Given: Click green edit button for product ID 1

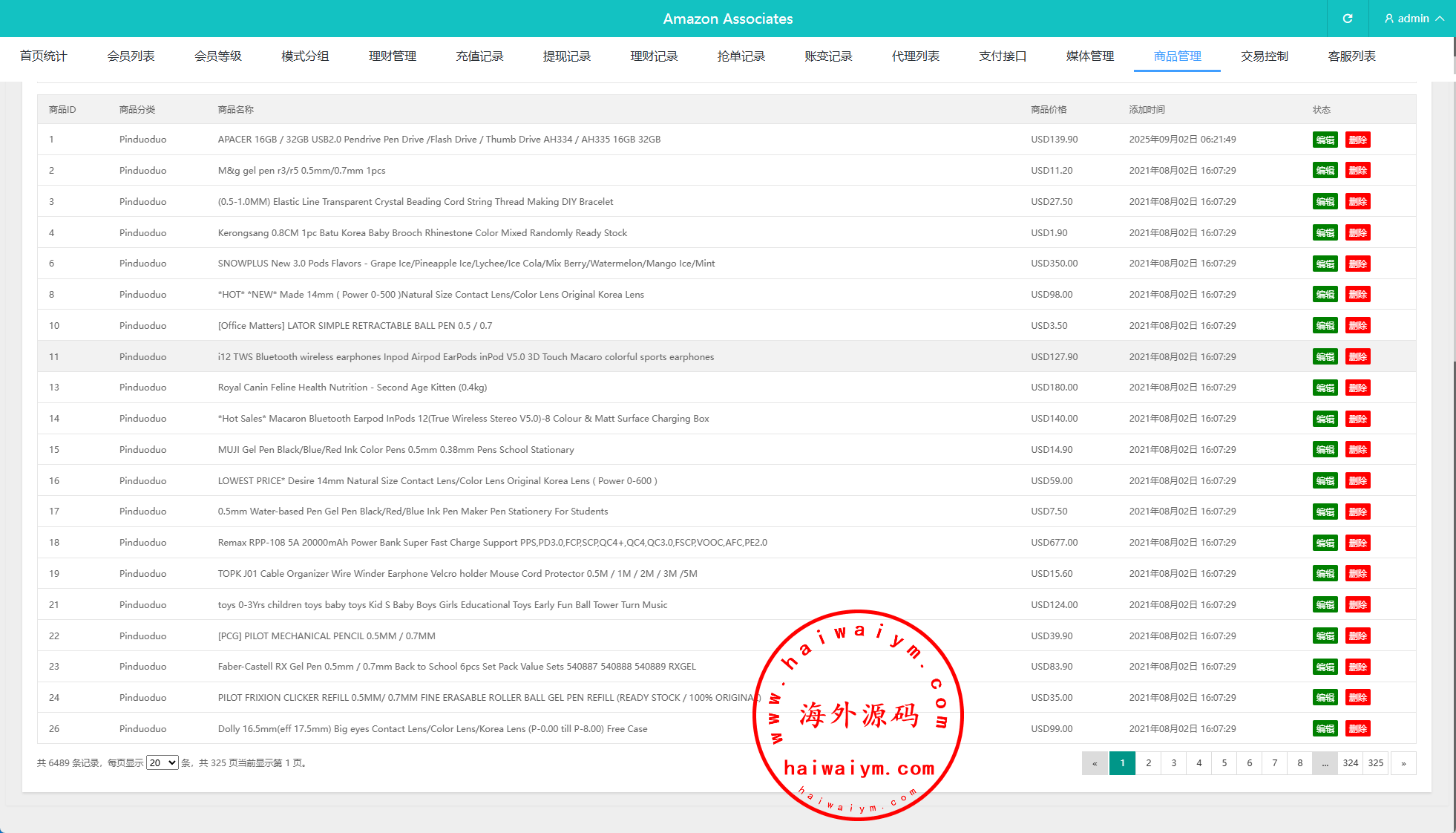Looking at the screenshot, I should click(1325, 140).
